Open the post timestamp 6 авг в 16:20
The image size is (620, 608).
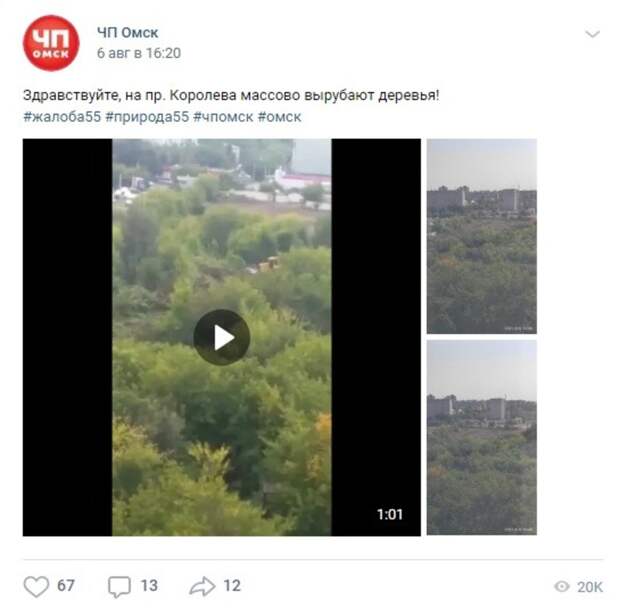click(x=139, y=53)
